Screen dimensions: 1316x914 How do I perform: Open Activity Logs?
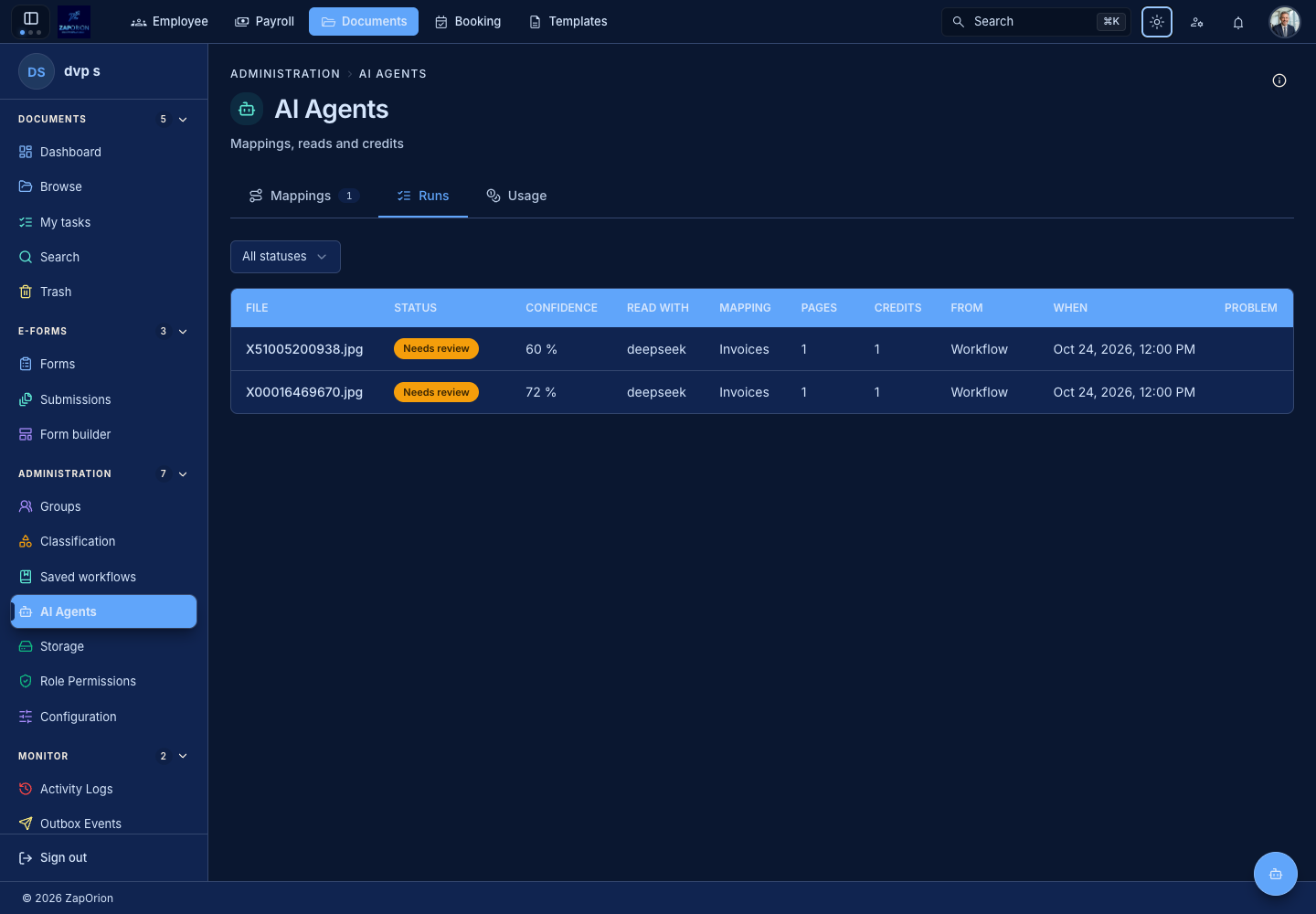coord(104,789)
